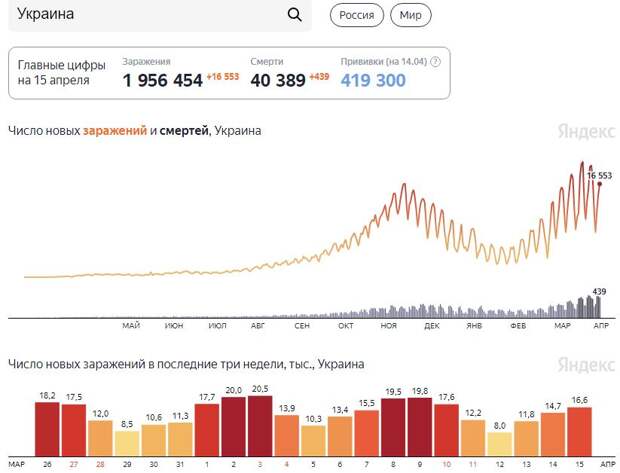The width and height of the screenshot is (620, 473).
Task: Click the 419 300 vaccinations figure
Action: (x=373, y=80)
